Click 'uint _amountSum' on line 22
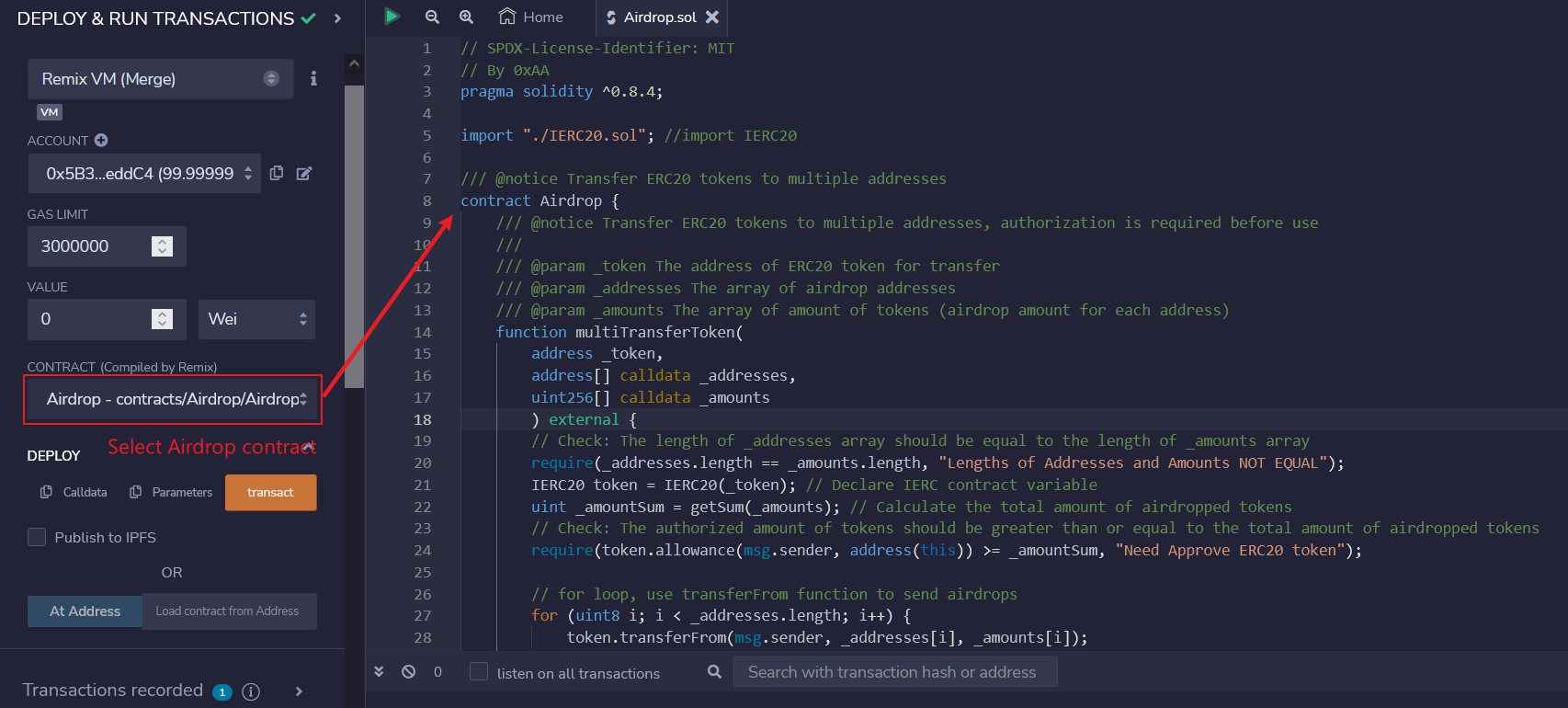This screenshot has height=708, width=1568. [x=597, y=507]
